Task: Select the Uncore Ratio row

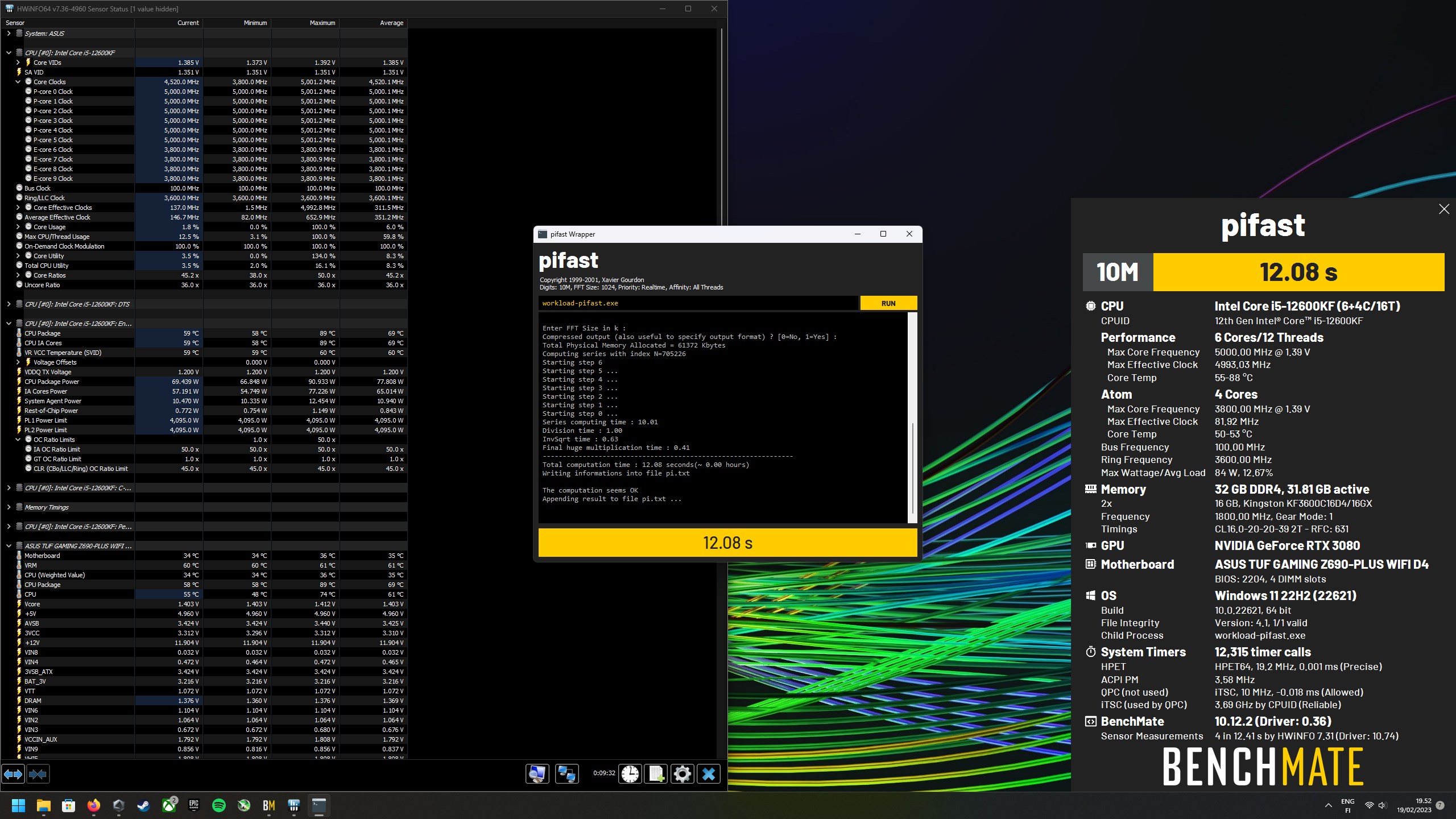Action: (x=204, y=285)
